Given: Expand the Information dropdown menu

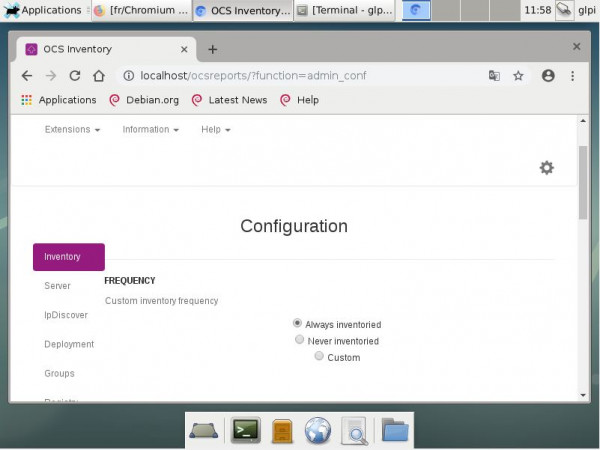Looking at the screenshot, I should 150,129.
